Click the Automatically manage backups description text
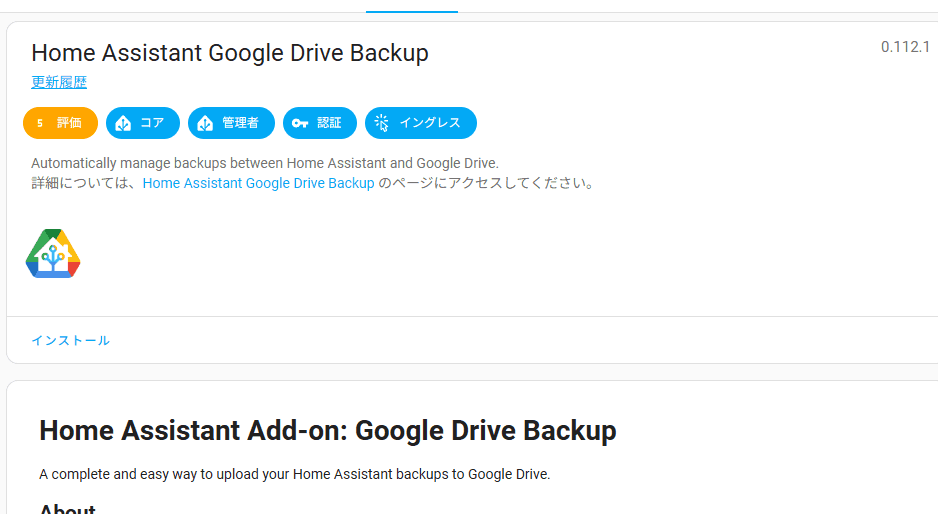Image resolution: width=938 pixels, height=514 pixels. coord(265,163)
